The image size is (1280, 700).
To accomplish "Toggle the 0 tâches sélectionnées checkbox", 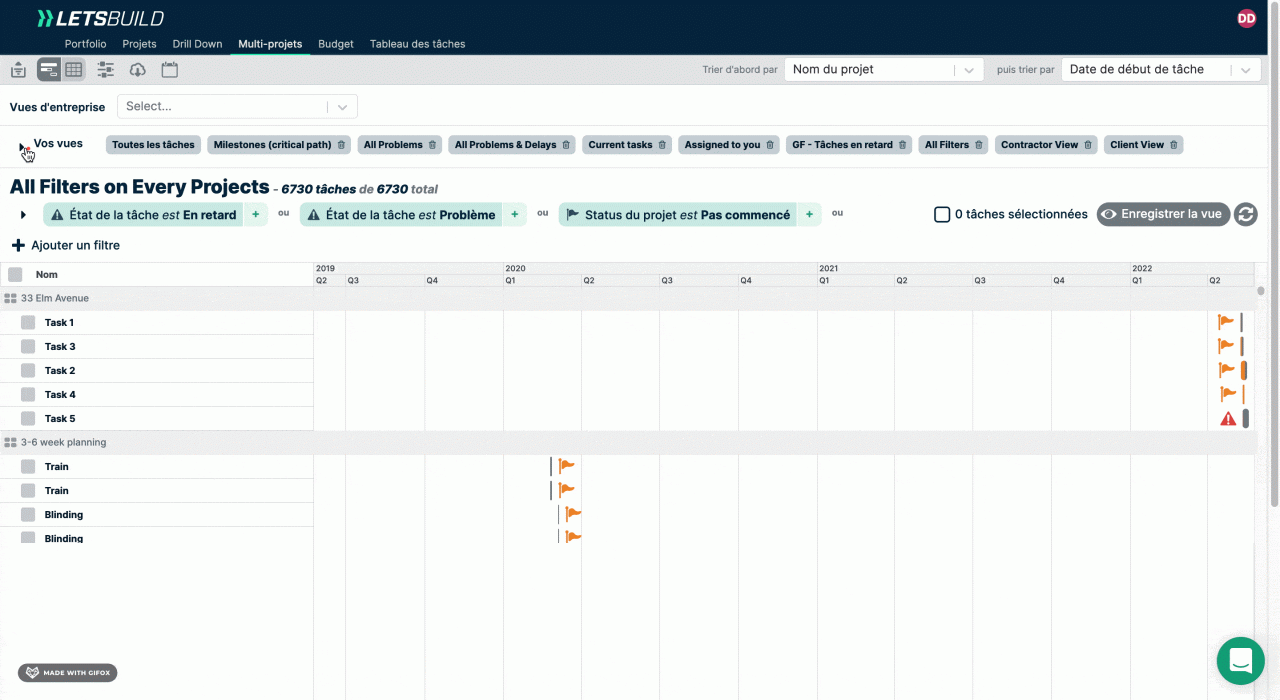I will (x=942, y=214).
